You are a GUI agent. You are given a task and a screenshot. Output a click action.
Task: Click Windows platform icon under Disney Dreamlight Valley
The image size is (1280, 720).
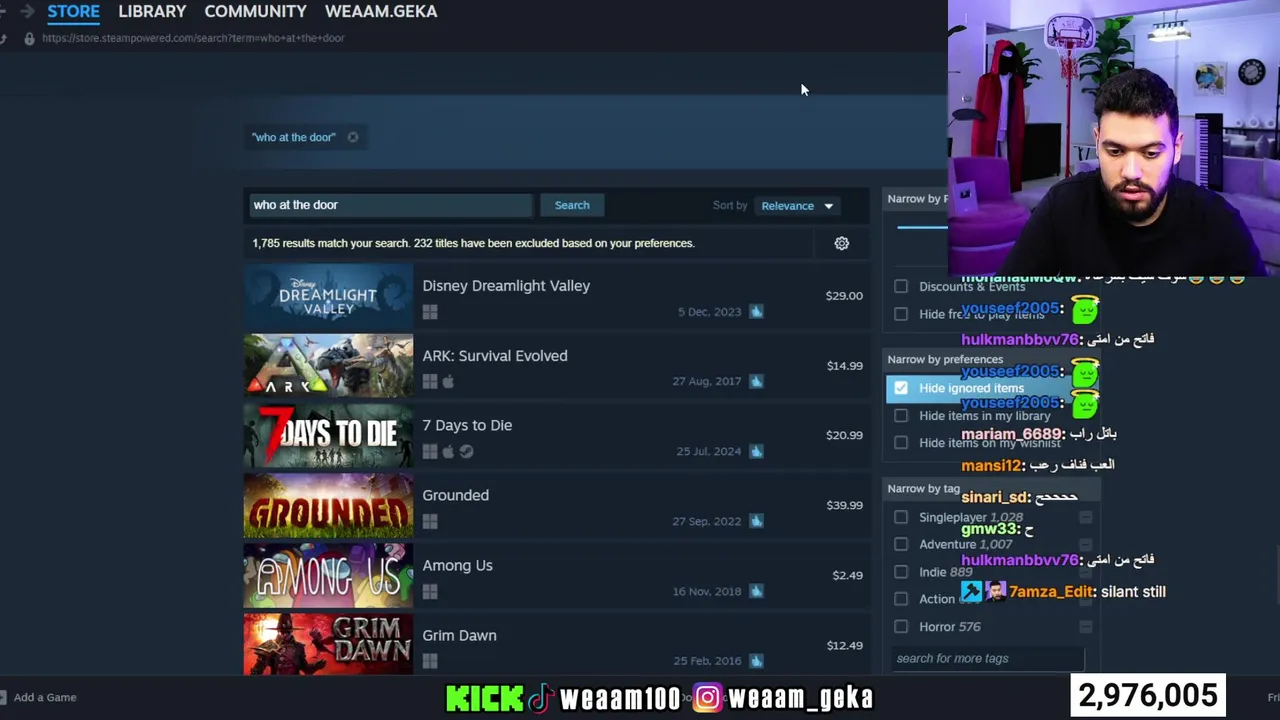pos(430,312)
